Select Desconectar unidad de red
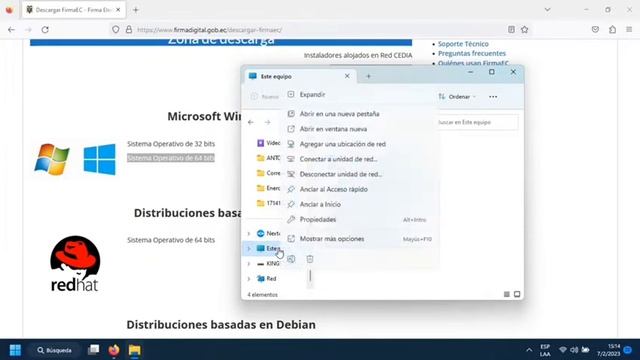This screenshot has width=640, height=360. 341,174
